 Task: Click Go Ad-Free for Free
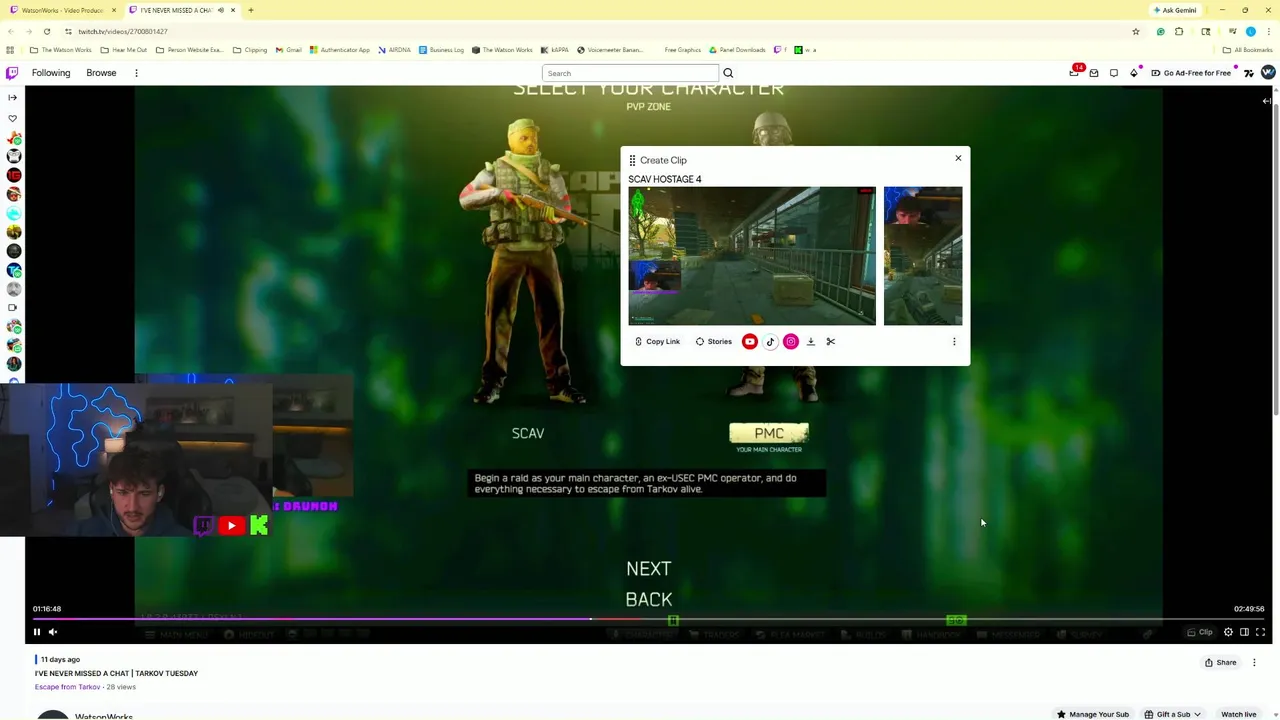tap(1191, 73)
